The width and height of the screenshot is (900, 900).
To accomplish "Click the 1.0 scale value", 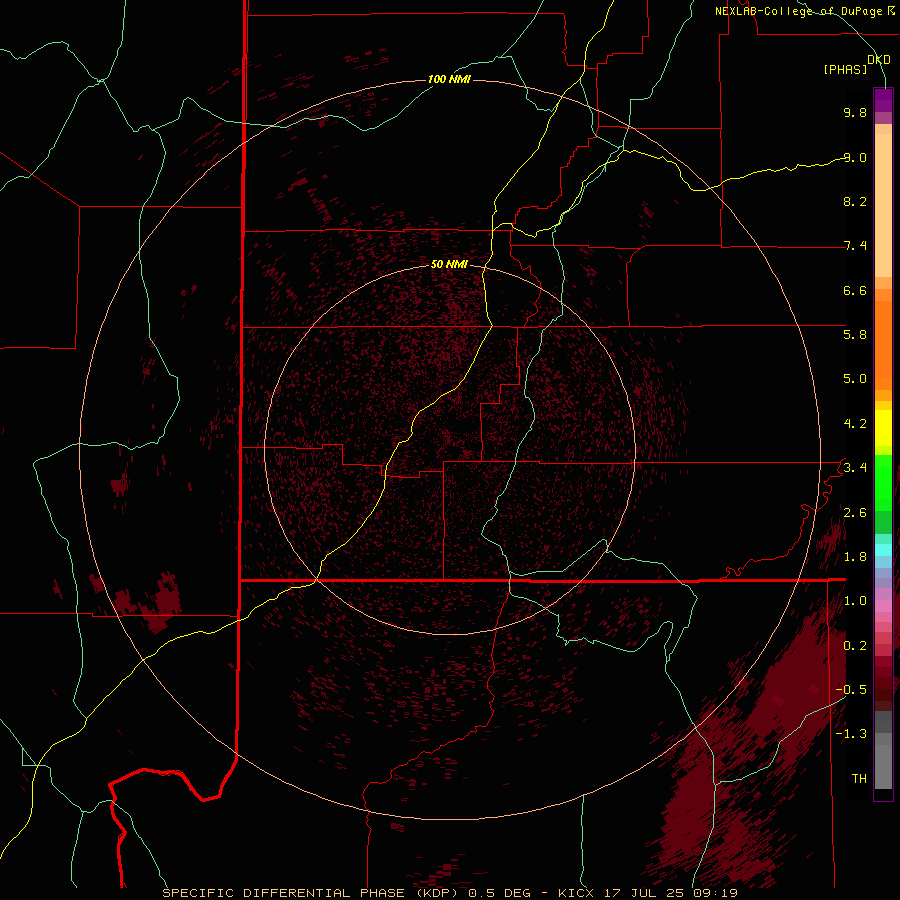I will pyautogui.click(x=855, y=601).
